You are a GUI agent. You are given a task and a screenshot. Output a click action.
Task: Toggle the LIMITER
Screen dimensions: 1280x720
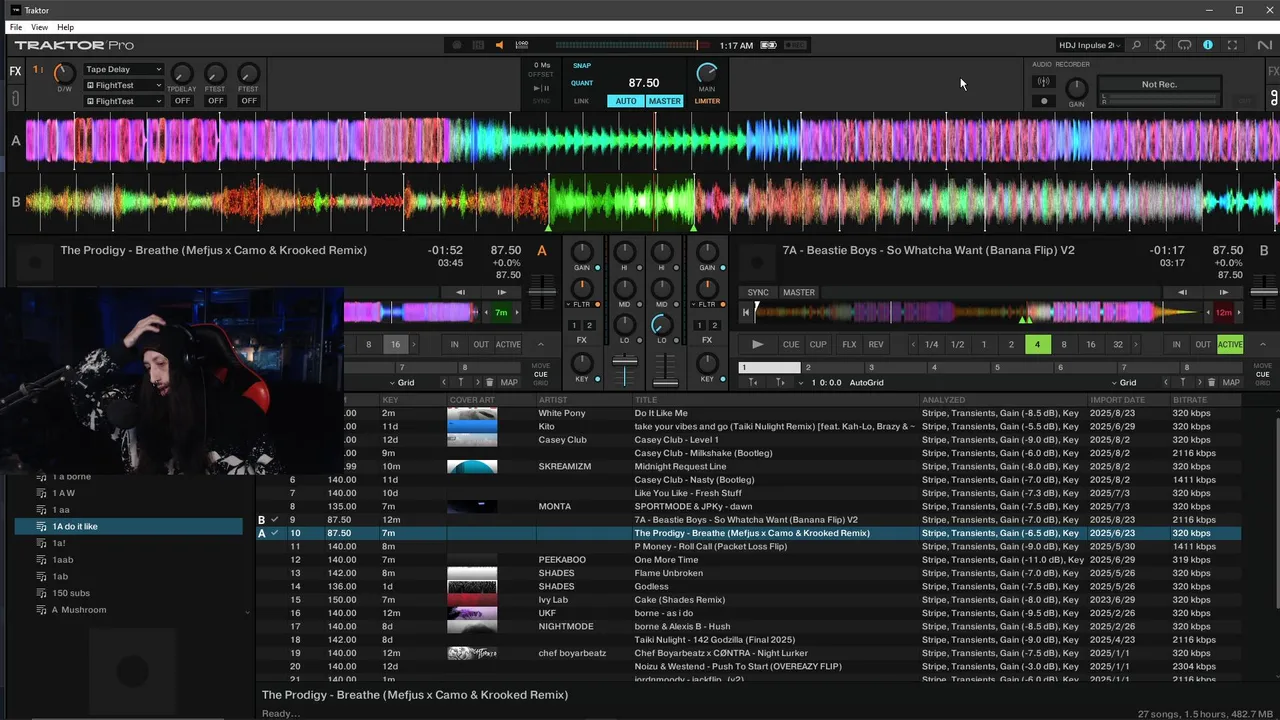(707, 101)
